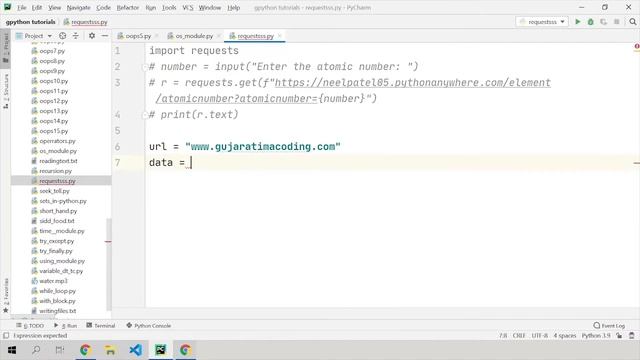Select operrators.py in the project tree
Screen dimensions: 640x360
(x=57, y=141)
